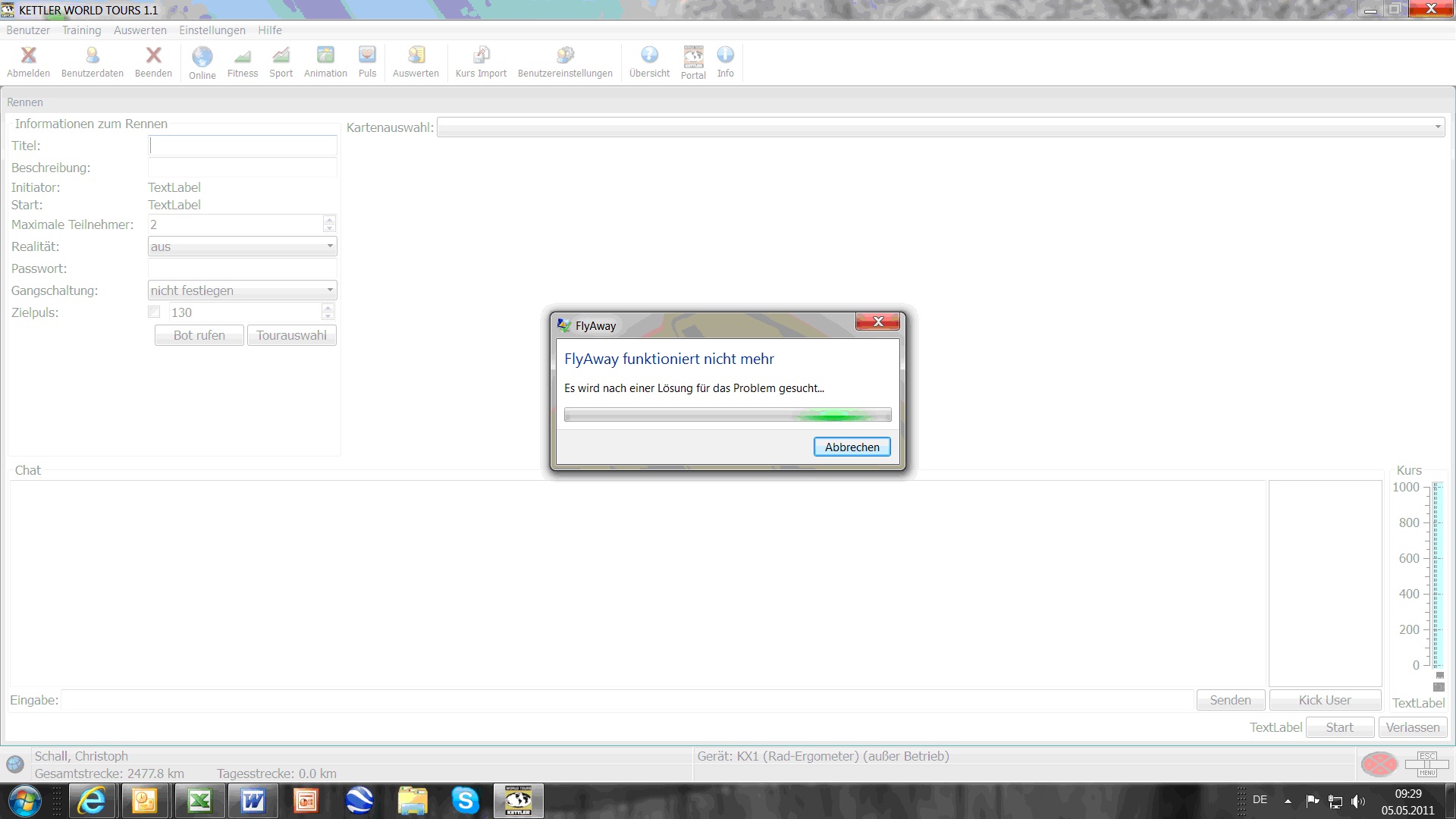Image resolution: width=1456 pixels, height=819 pixels.
Task: Click the Kick User button
Action: pyautogui.click(x=1324, y=700)
